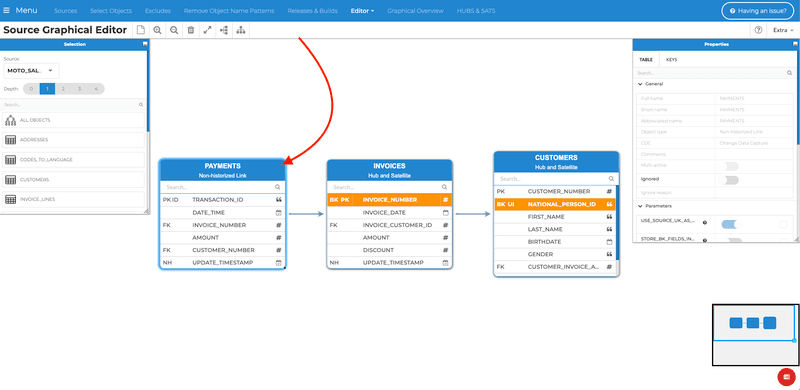Click search icon in Properties search box
The image size is (800, 390).
[x=789, y=73]
